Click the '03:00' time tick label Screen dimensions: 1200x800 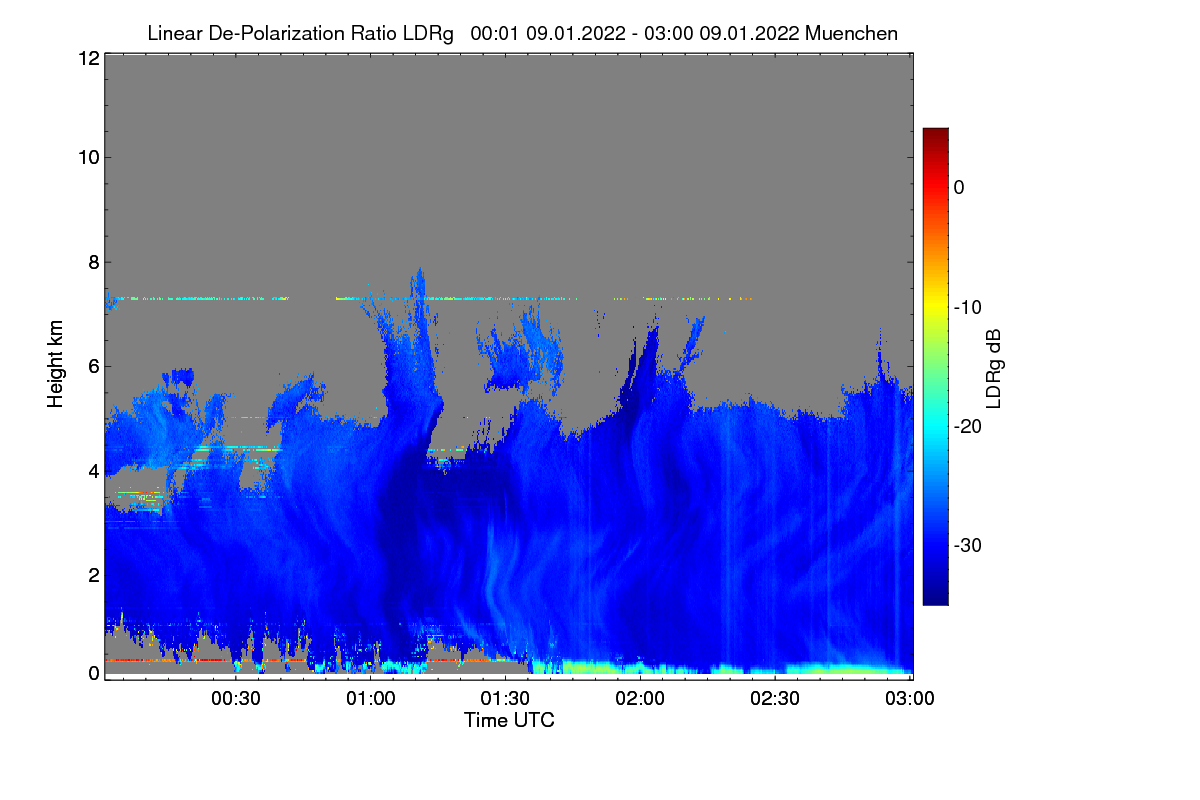coord(909,698)
